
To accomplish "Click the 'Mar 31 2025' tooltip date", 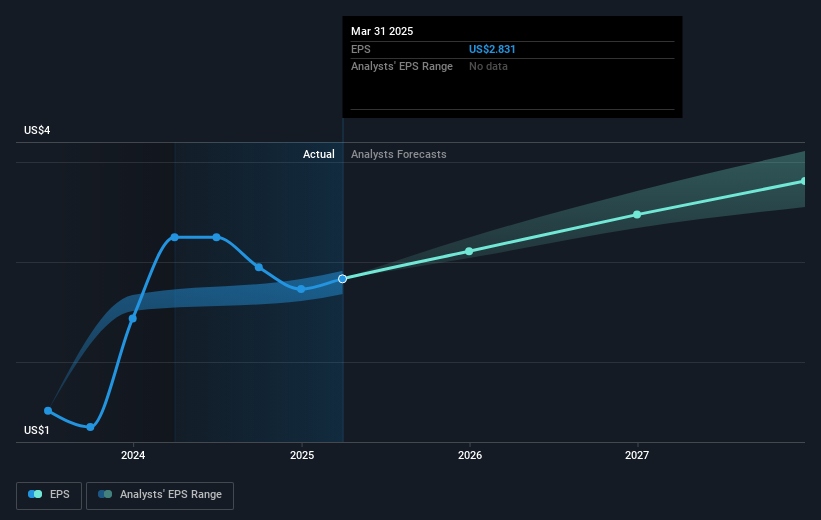I will coord(382,31).
